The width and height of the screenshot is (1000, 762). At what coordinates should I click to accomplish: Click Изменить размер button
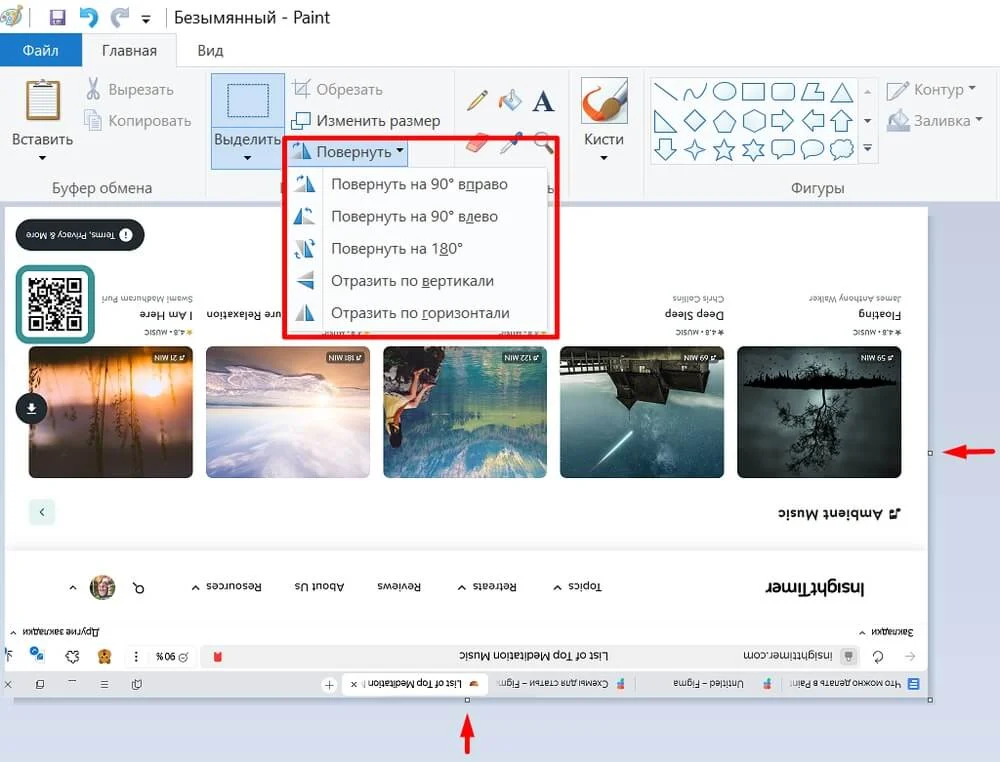tap(366, 121)
